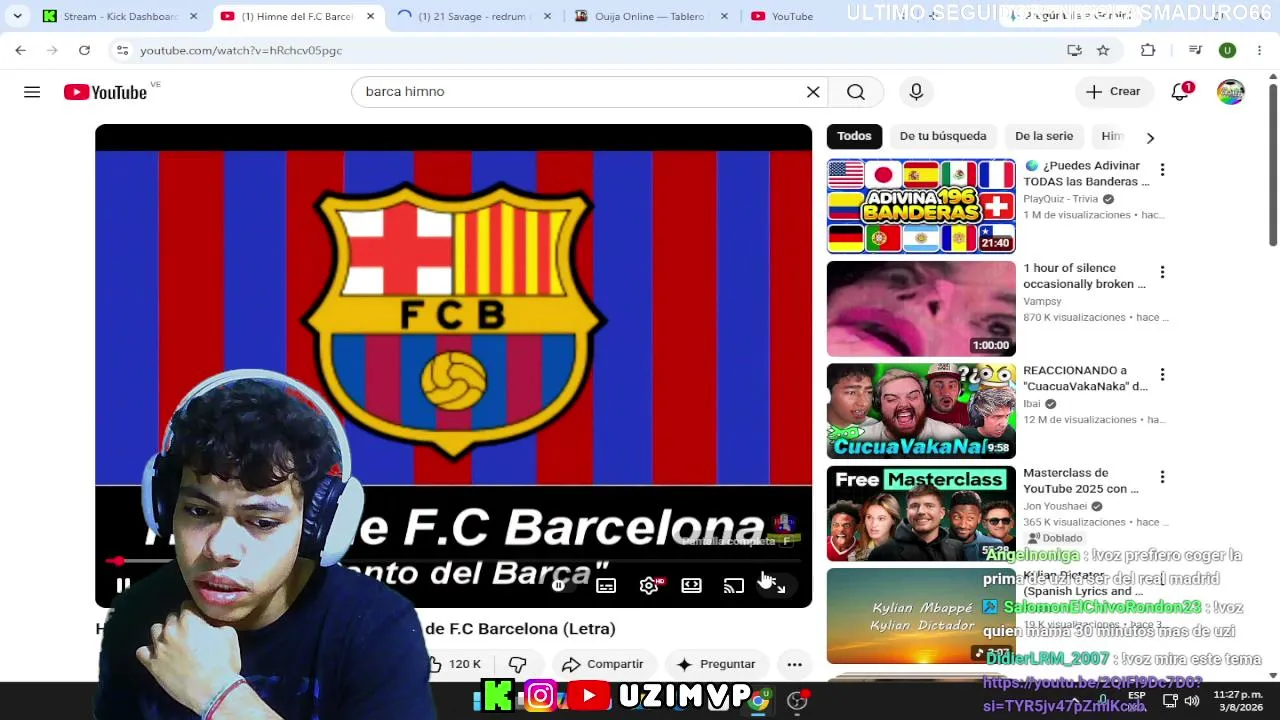This screenshot has height=720, width=1280.
Task: Open the Vampsy channel link
Action: click(x=1042, y=301)
